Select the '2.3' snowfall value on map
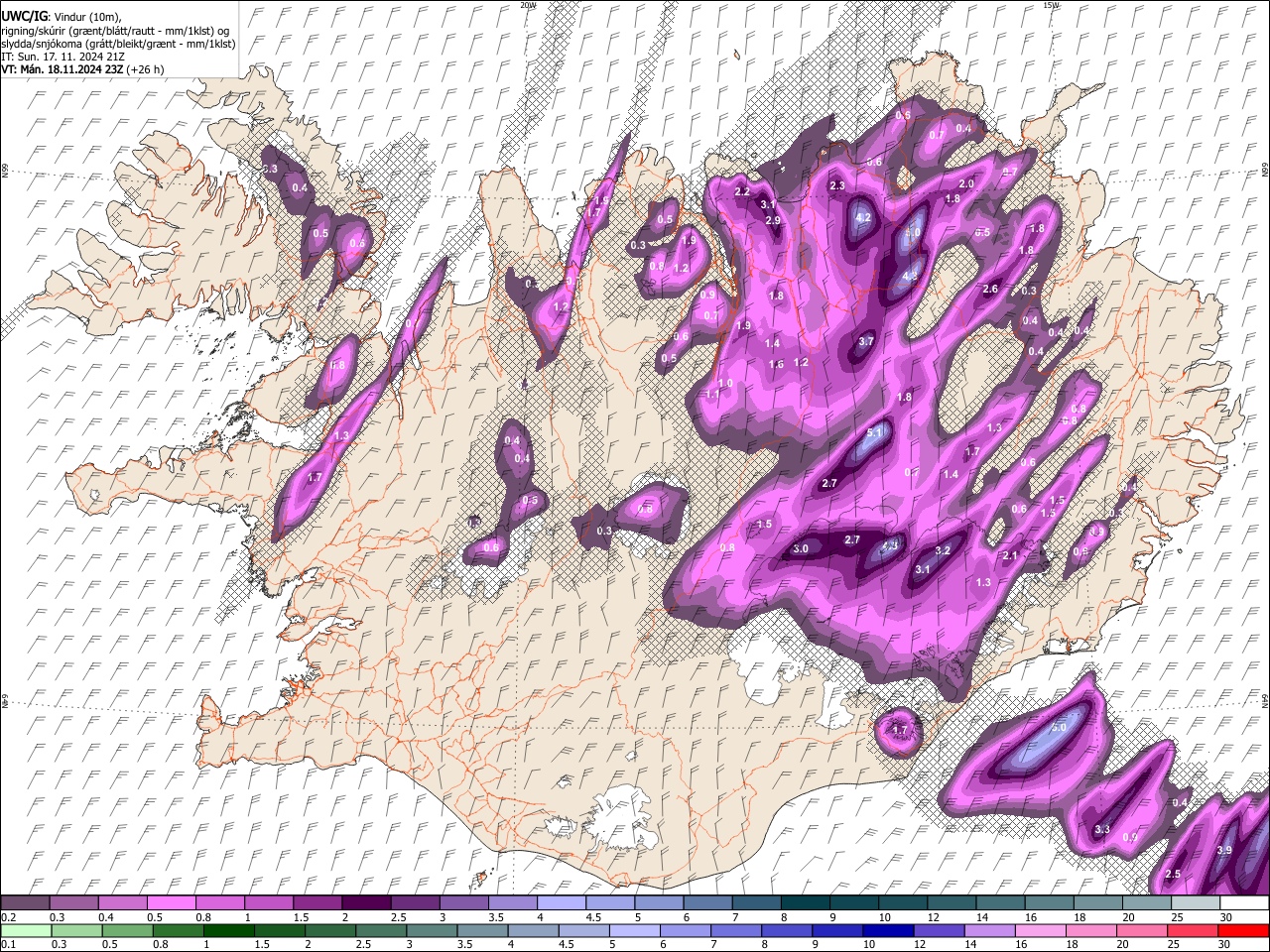 point(836,186)
